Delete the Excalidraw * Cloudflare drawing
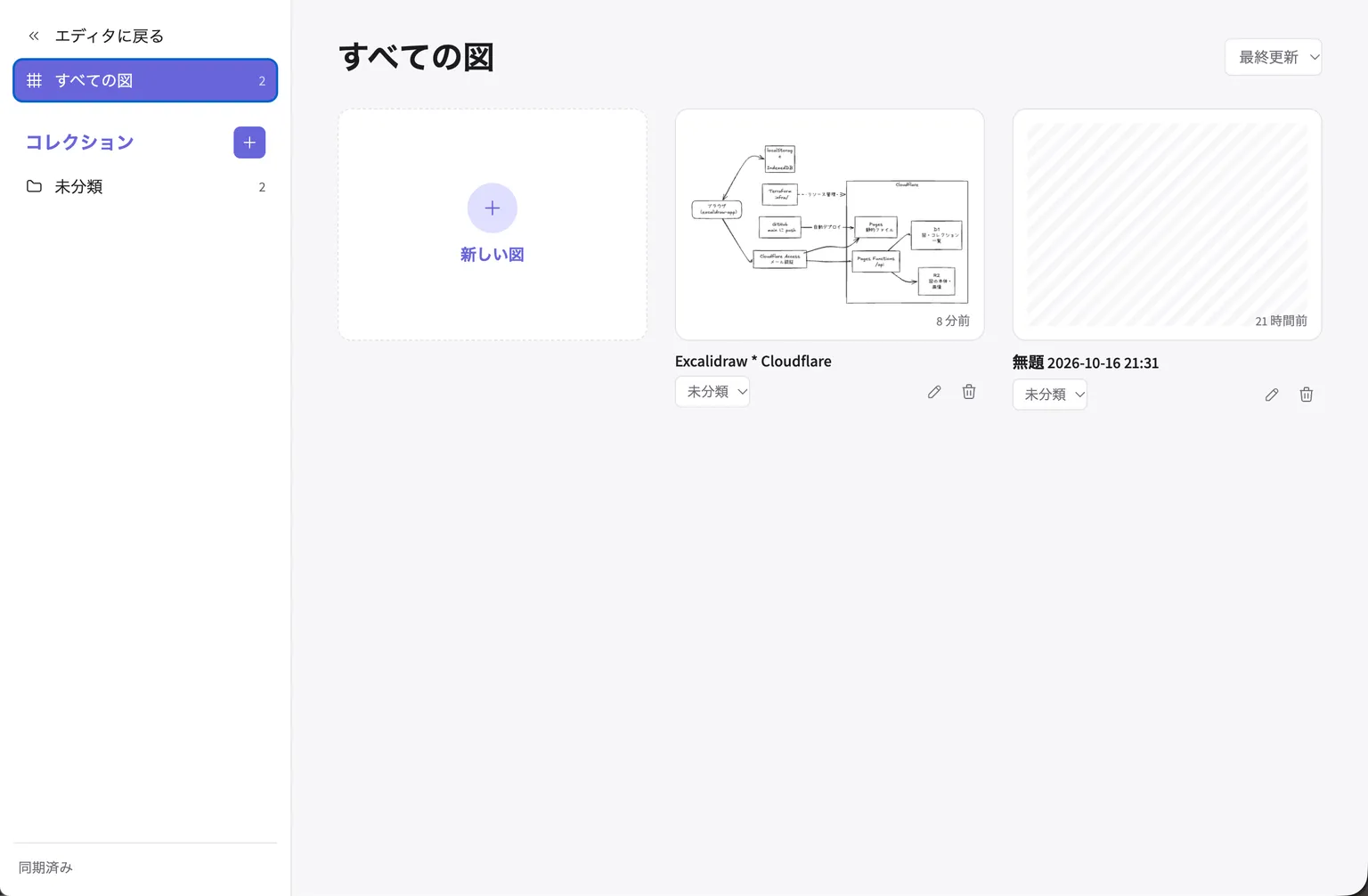Viewport: 1368px width, 896px height. 969,392
